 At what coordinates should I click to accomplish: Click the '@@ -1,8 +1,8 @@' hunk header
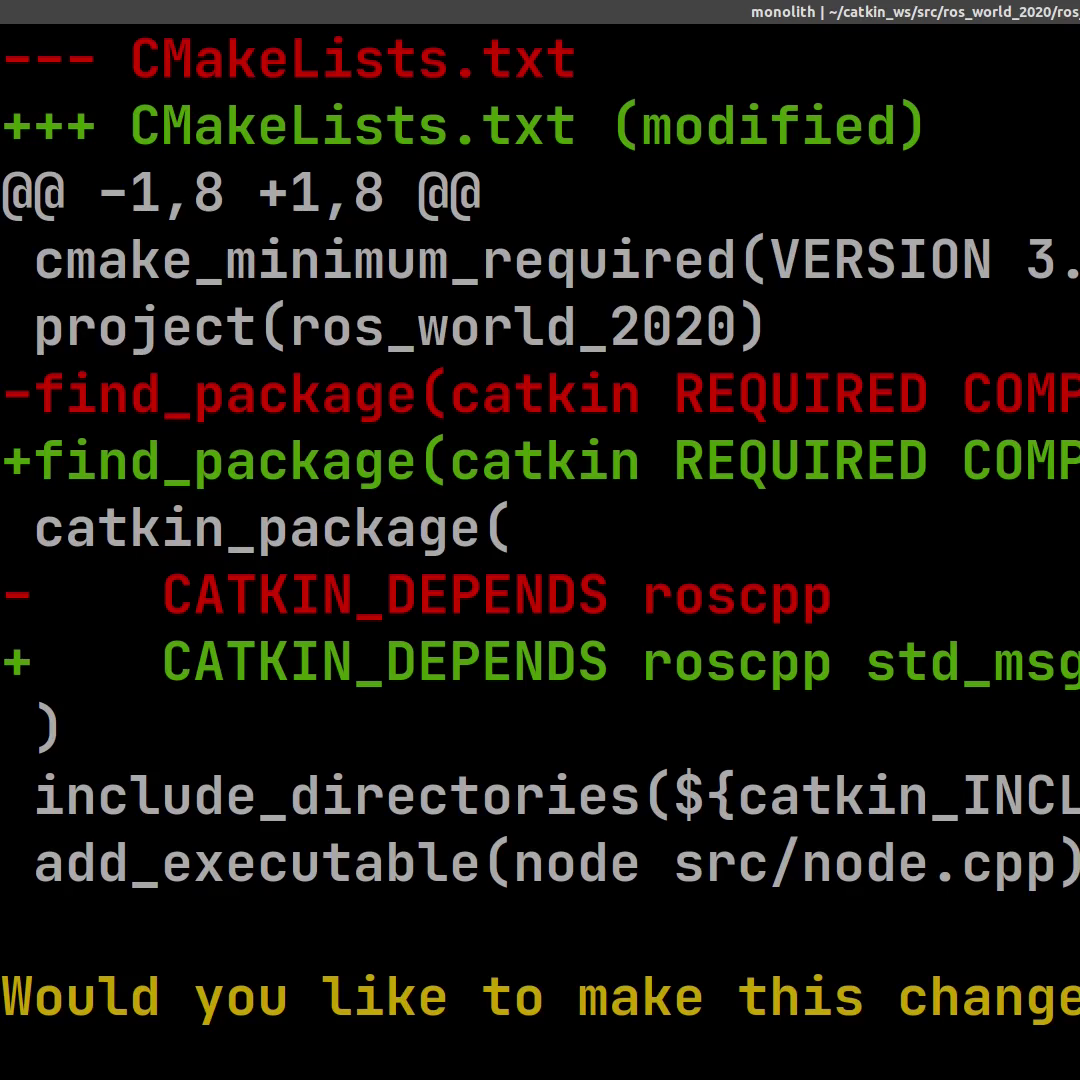(242, 194)
